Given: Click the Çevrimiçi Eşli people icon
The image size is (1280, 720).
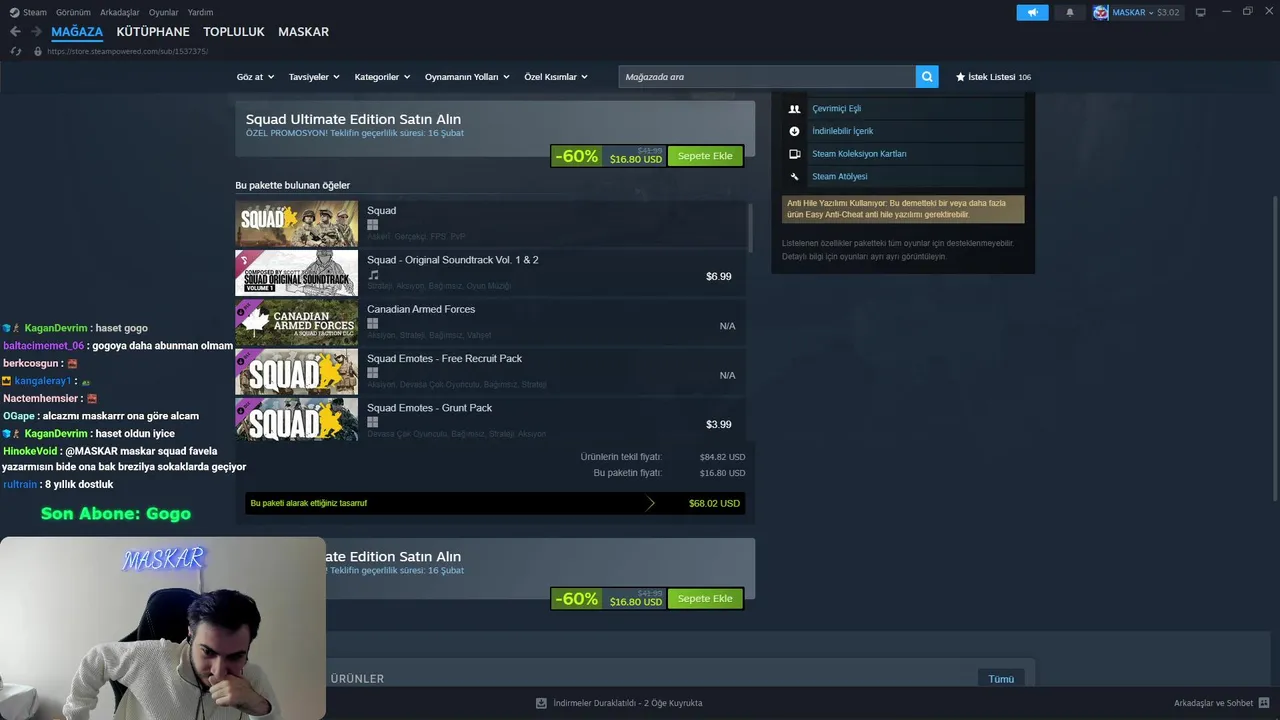Looking at the screenshot, I should coord(794,108).
